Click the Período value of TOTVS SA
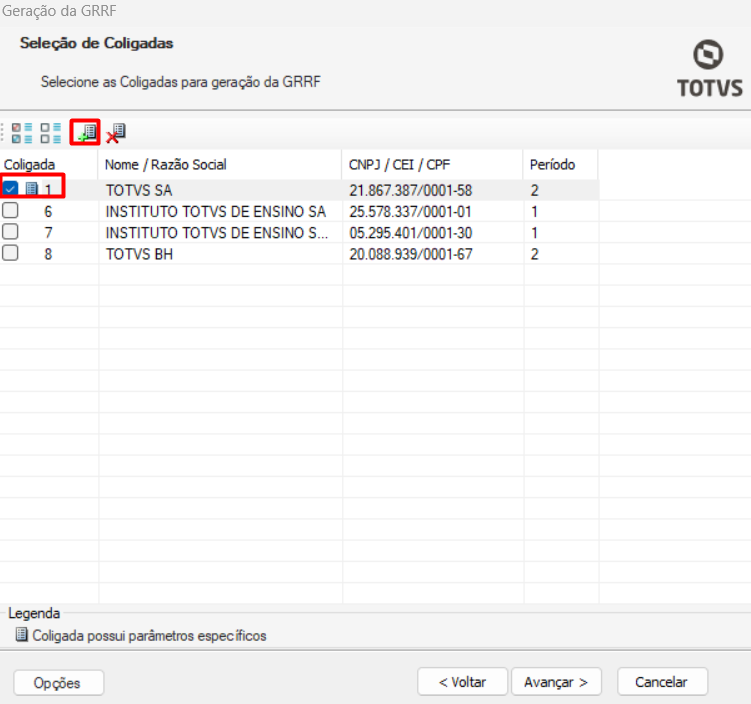Image resolution: width=751 pixels, height=704 pixels. tap(535, 191)
